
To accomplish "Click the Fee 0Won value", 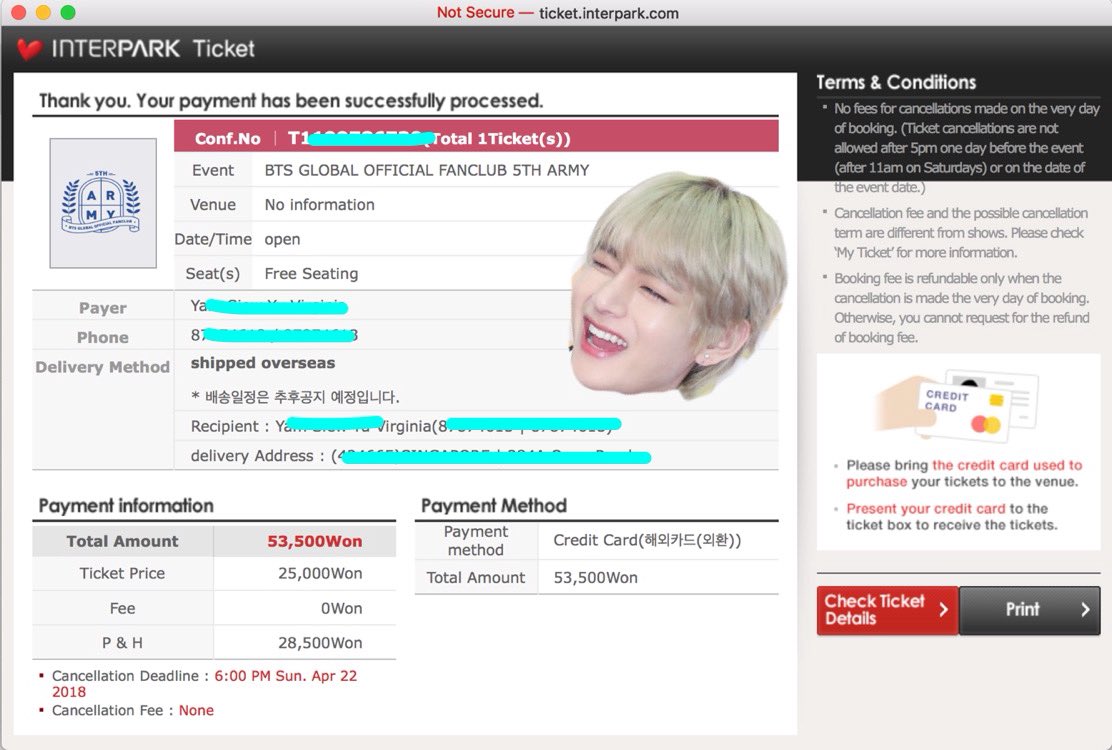I will click(x=341, y=608).
